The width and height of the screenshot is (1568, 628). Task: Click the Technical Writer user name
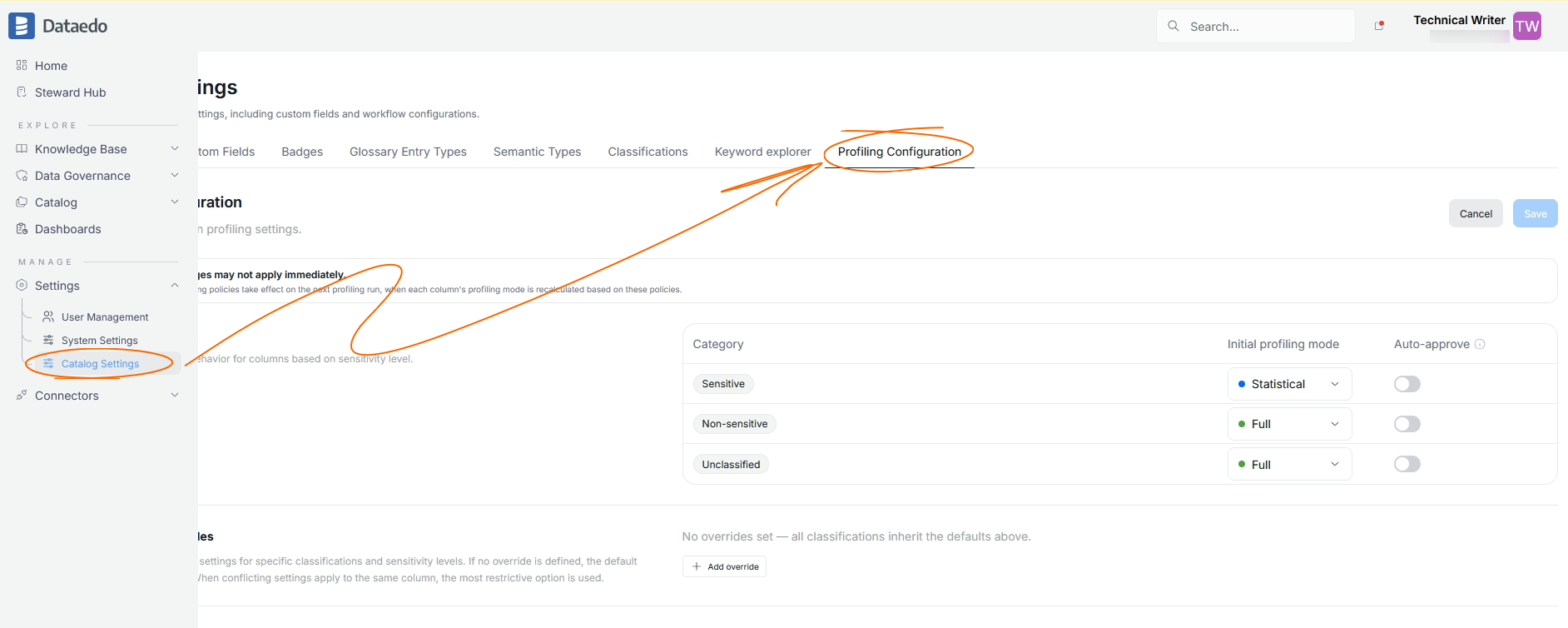(1459, 20)
